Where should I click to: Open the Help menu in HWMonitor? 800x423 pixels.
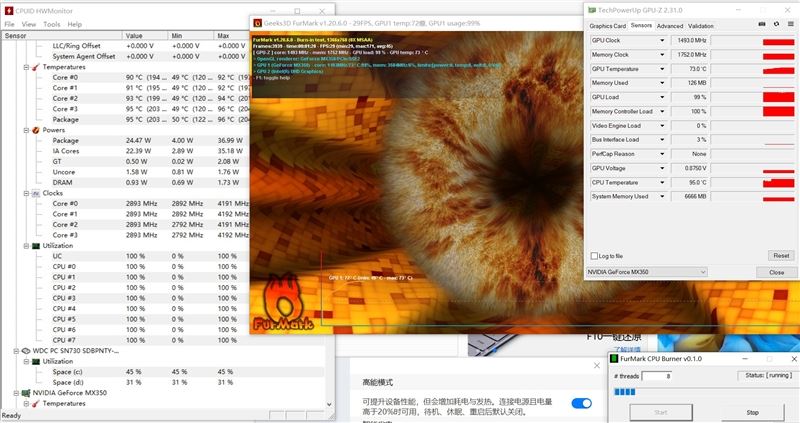[74, 24]
